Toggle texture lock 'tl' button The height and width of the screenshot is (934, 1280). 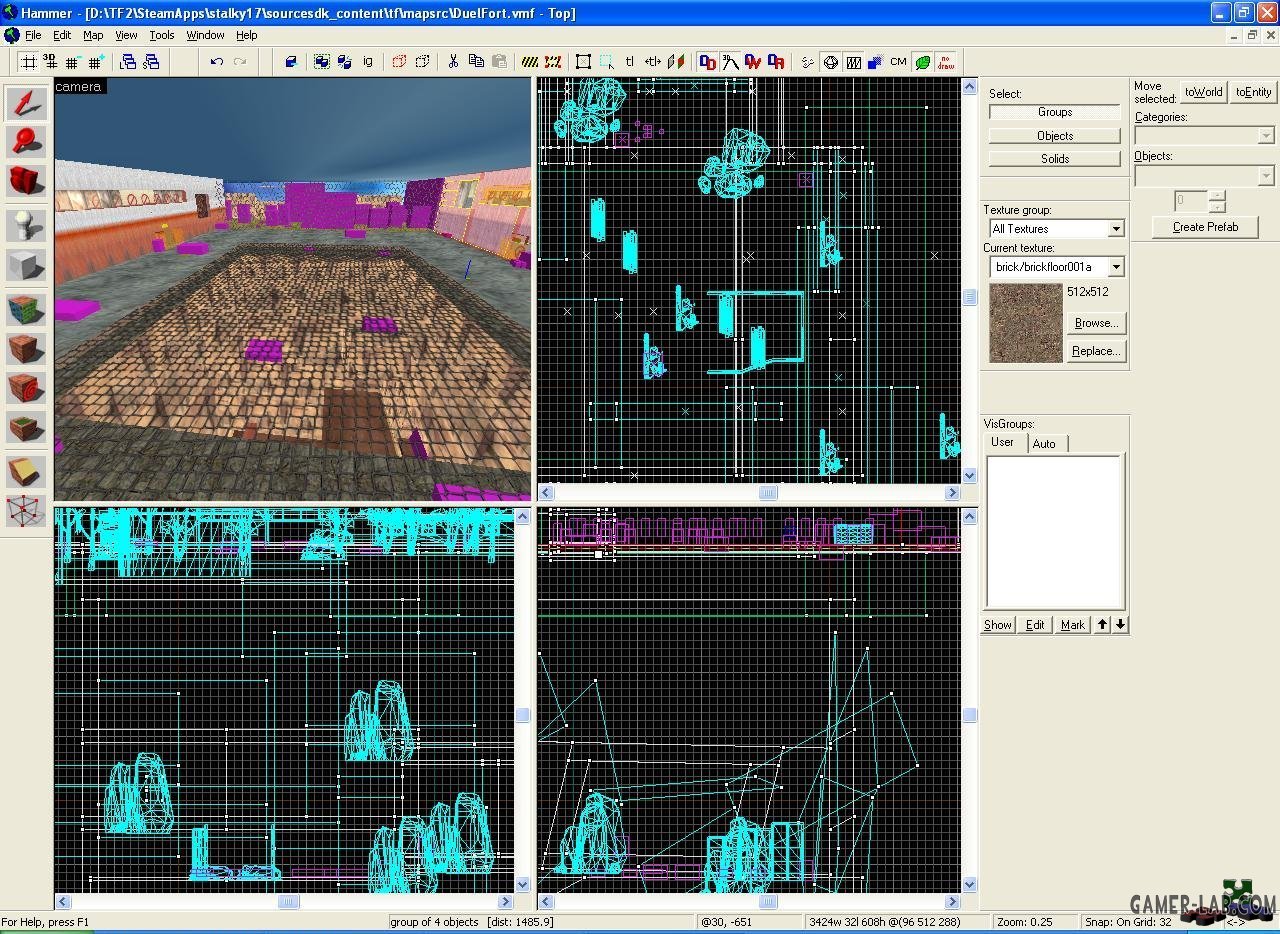[630, 62]
